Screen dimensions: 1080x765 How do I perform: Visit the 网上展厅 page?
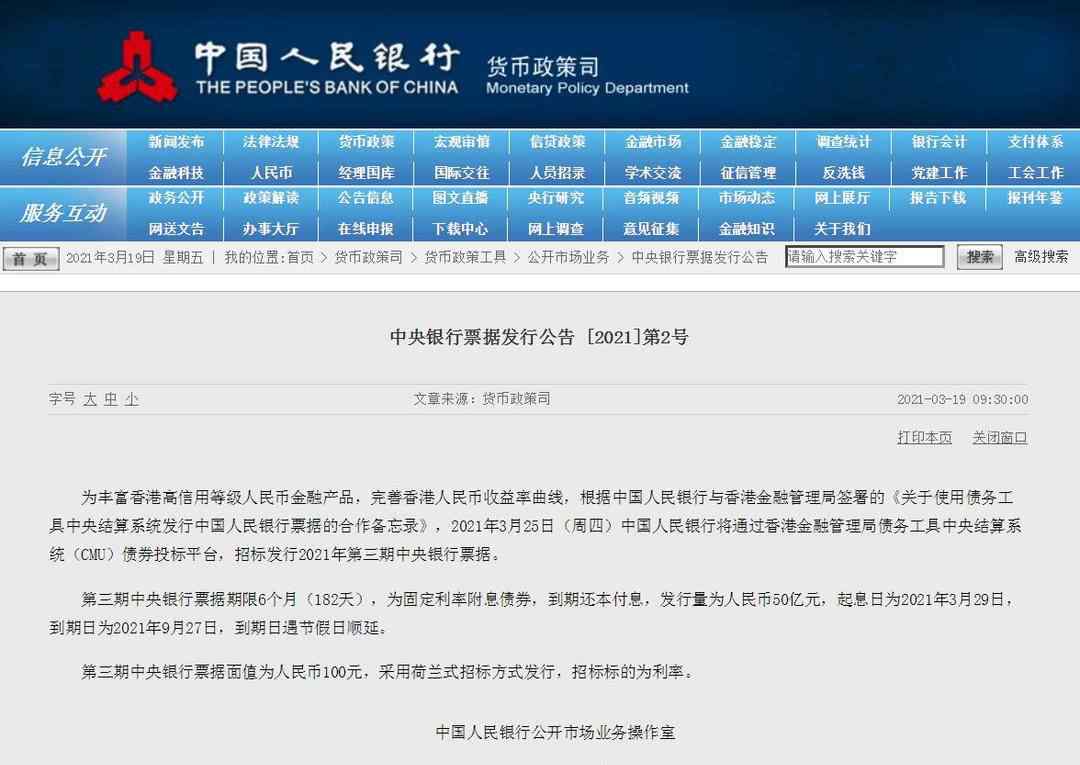tap(842, 198)
